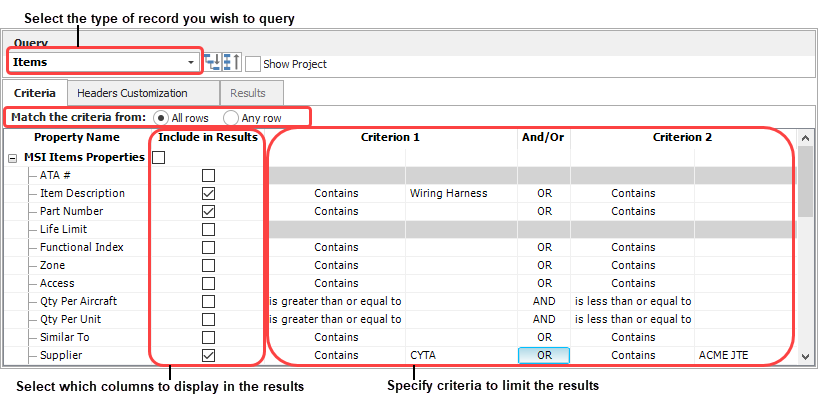This screenshot has width=818, height=394.
Task: Click Criterion 1 value field for Part Number
Action: (461, 211)
